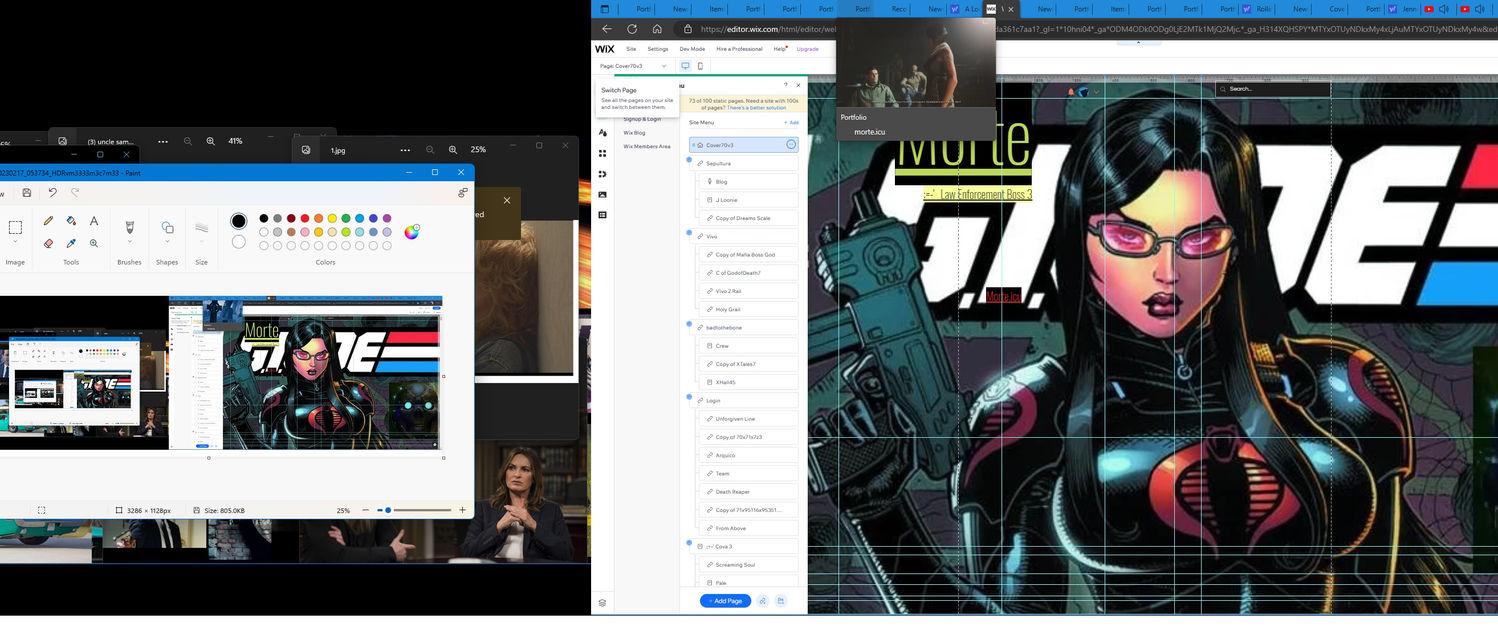Open options circle on Cover70v3 page row
1498x643 pixels.
point(790,145)
